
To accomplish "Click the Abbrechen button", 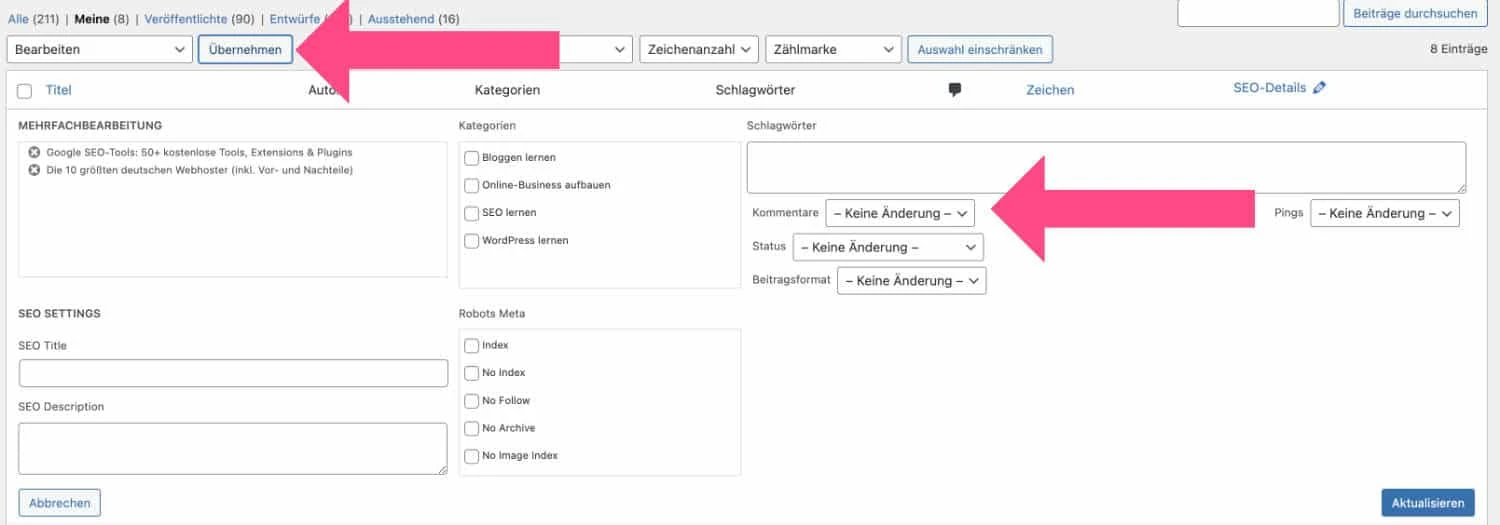I will click(60, 503).
